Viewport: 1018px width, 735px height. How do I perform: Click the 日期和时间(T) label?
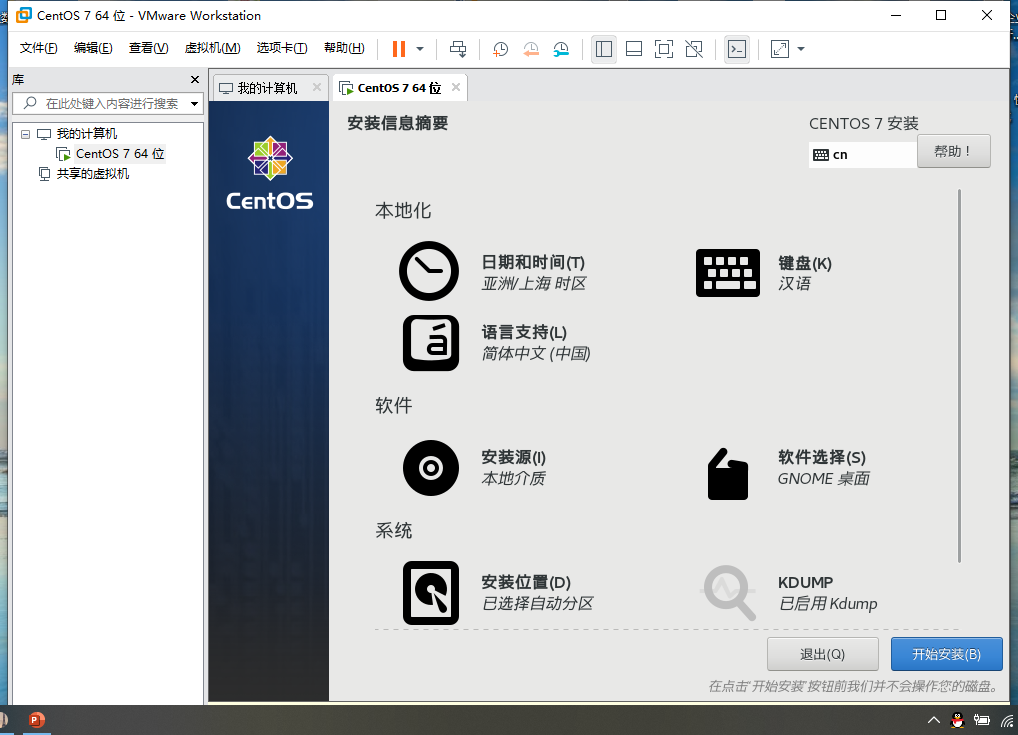tap(533, 262)
